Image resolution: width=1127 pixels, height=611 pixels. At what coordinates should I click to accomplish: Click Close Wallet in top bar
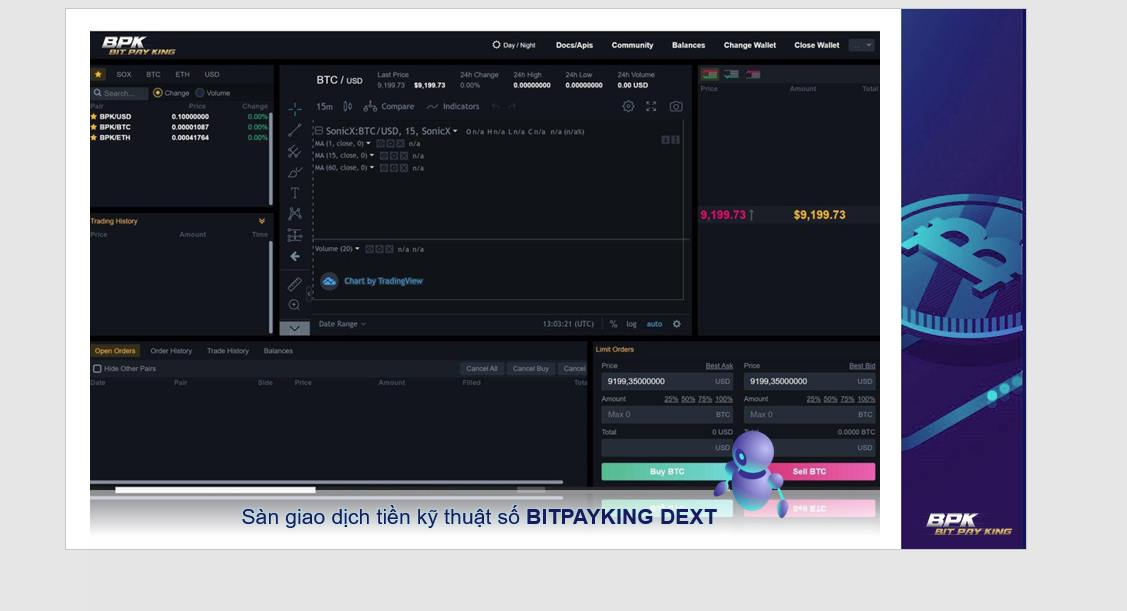coord(816,45)
